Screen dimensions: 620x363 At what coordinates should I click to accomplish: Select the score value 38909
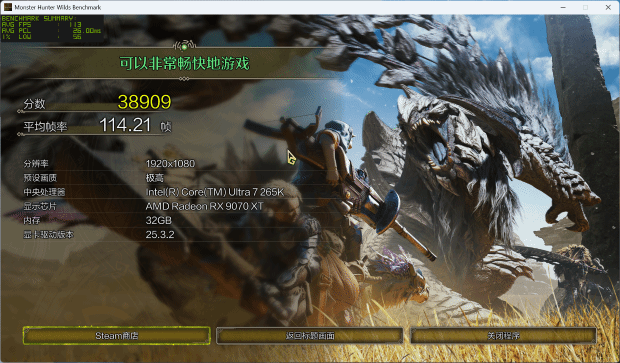click(x=144, y=102)
